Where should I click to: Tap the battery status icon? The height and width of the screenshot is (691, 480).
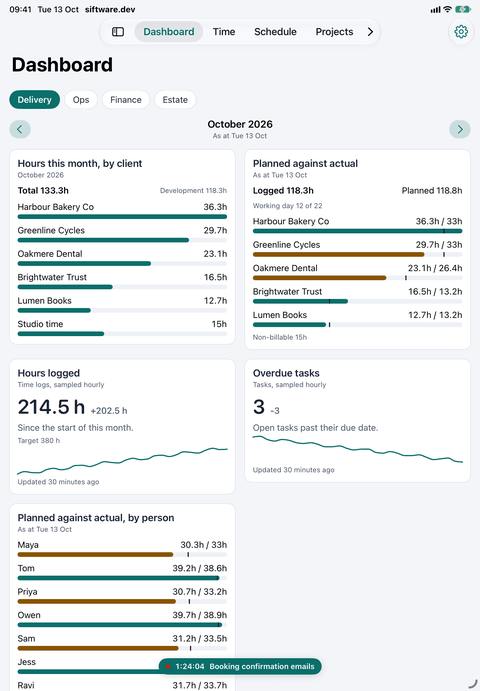coord(463,9)
